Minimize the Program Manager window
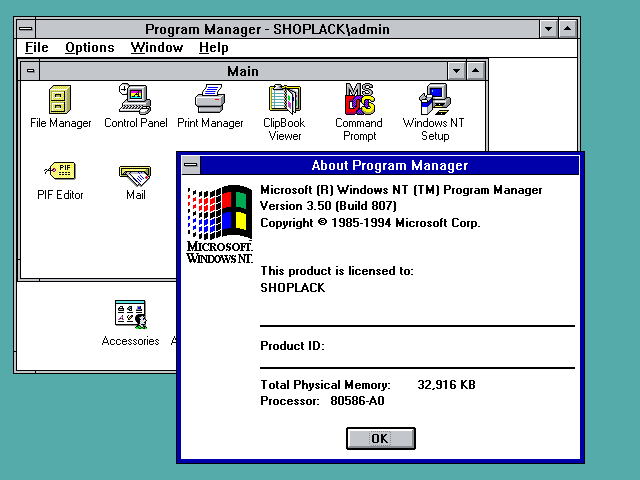Image resolution: width=640 pixels, height=480 pixels. click(x=549, y=29)
